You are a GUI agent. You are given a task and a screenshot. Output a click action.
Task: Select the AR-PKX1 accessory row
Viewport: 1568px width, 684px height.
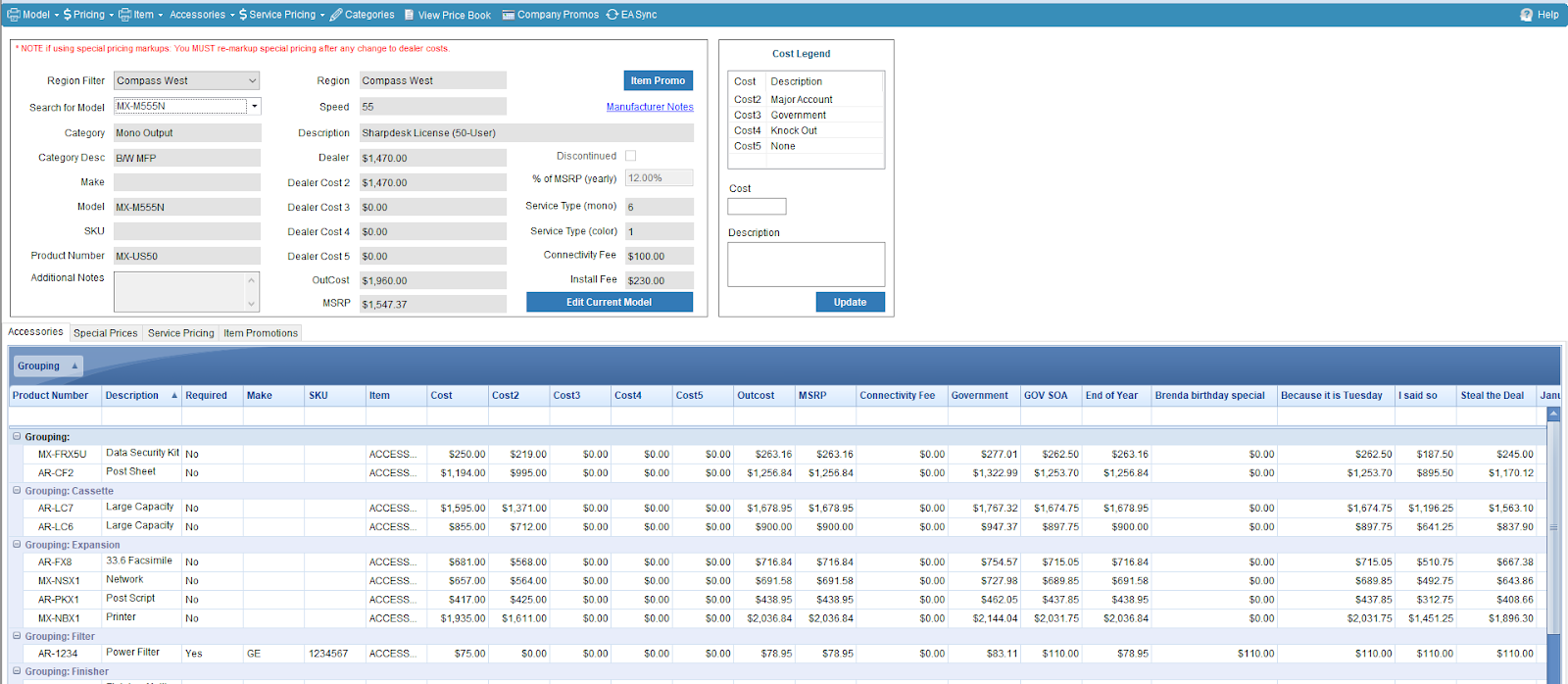tap(784, 599)
